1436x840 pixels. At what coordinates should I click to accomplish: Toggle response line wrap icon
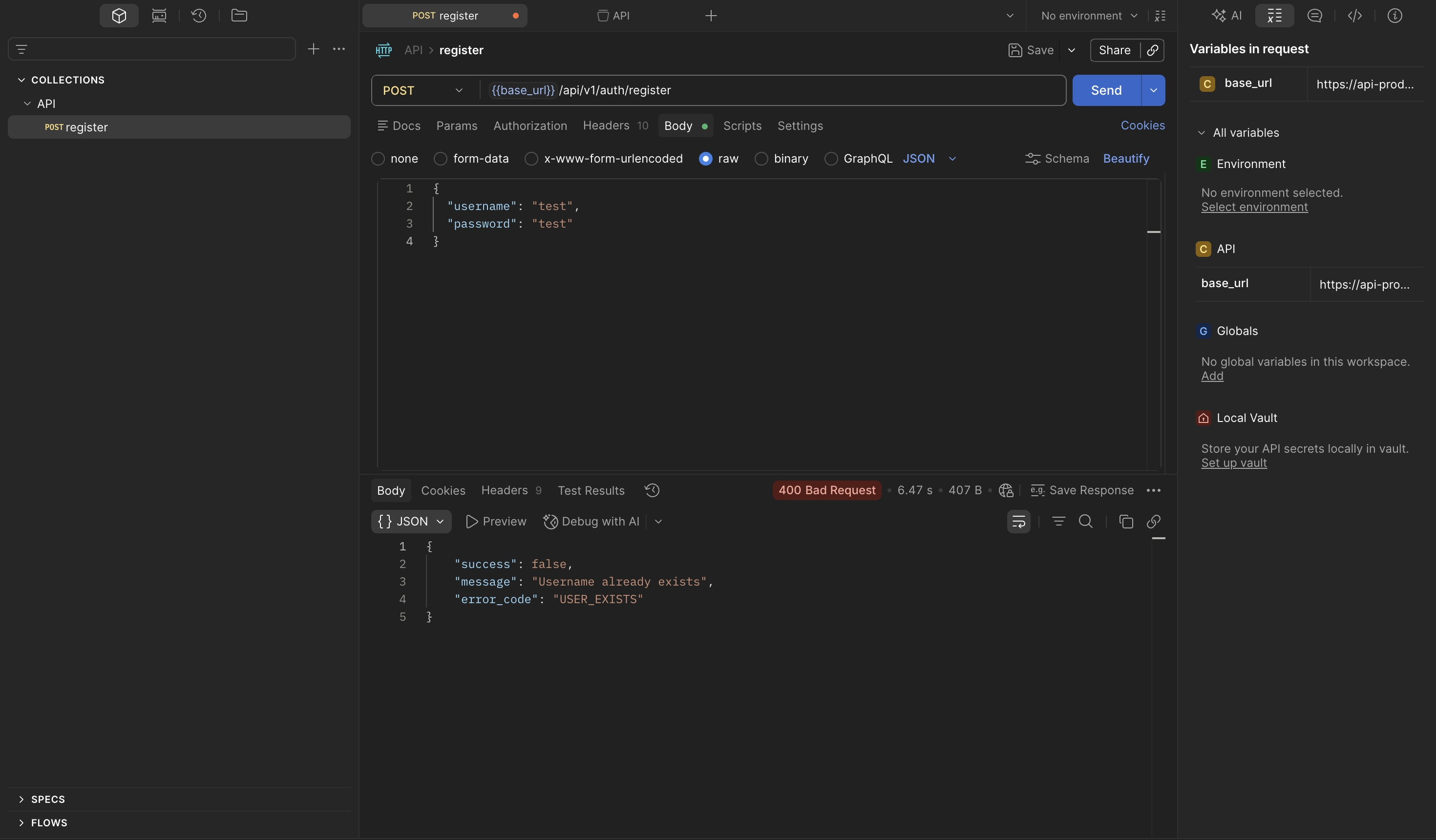coord(1018,522)
